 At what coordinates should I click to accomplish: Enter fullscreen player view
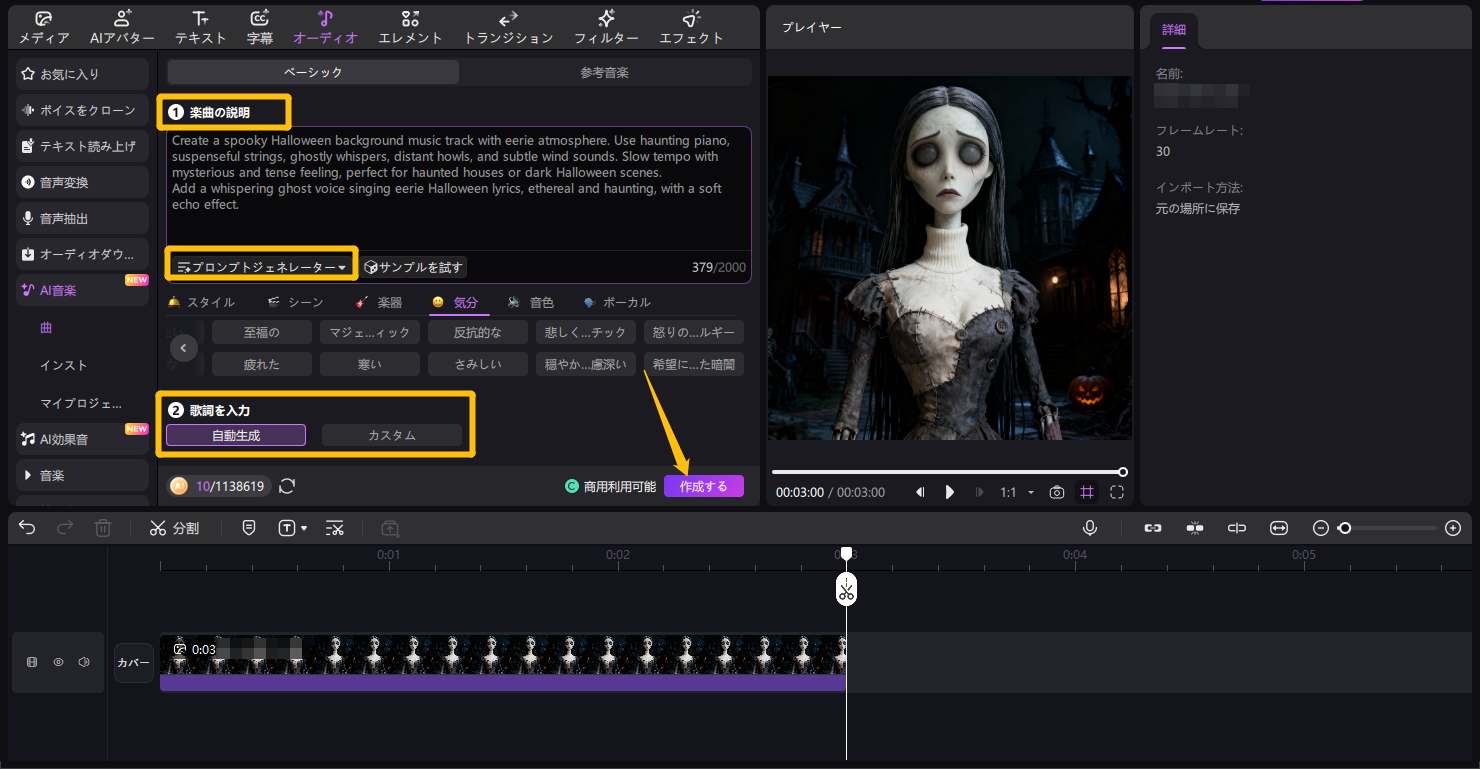point(1117,492)
